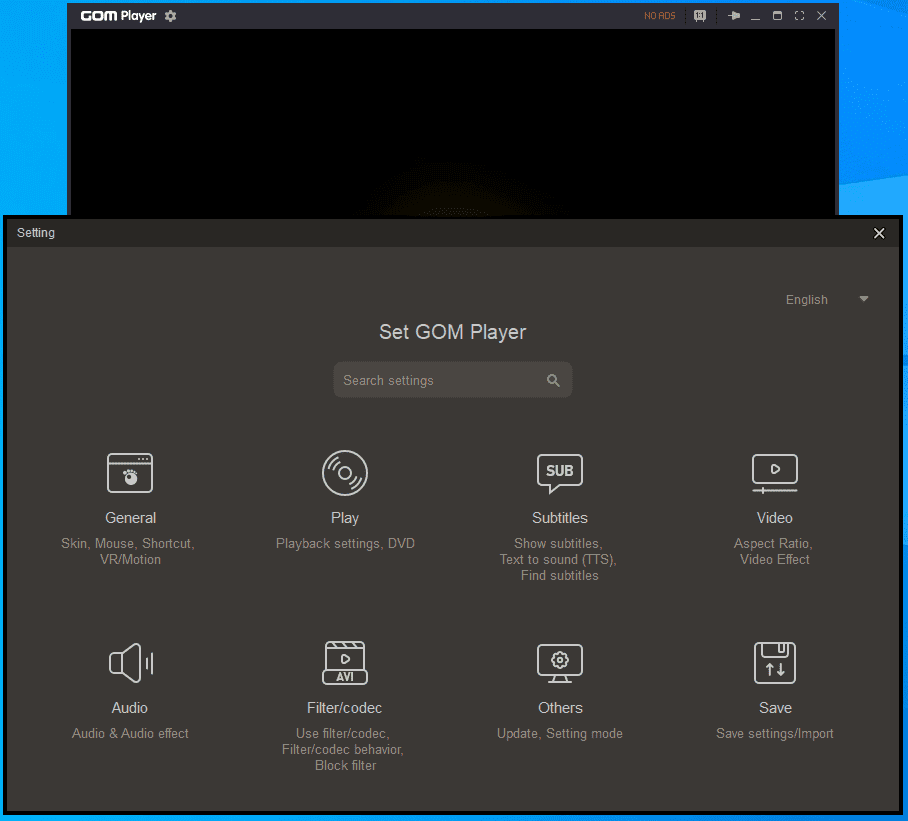This screenshot has height=821, width=908.
Task: Select the Save category label
Action: coord(775,708)
